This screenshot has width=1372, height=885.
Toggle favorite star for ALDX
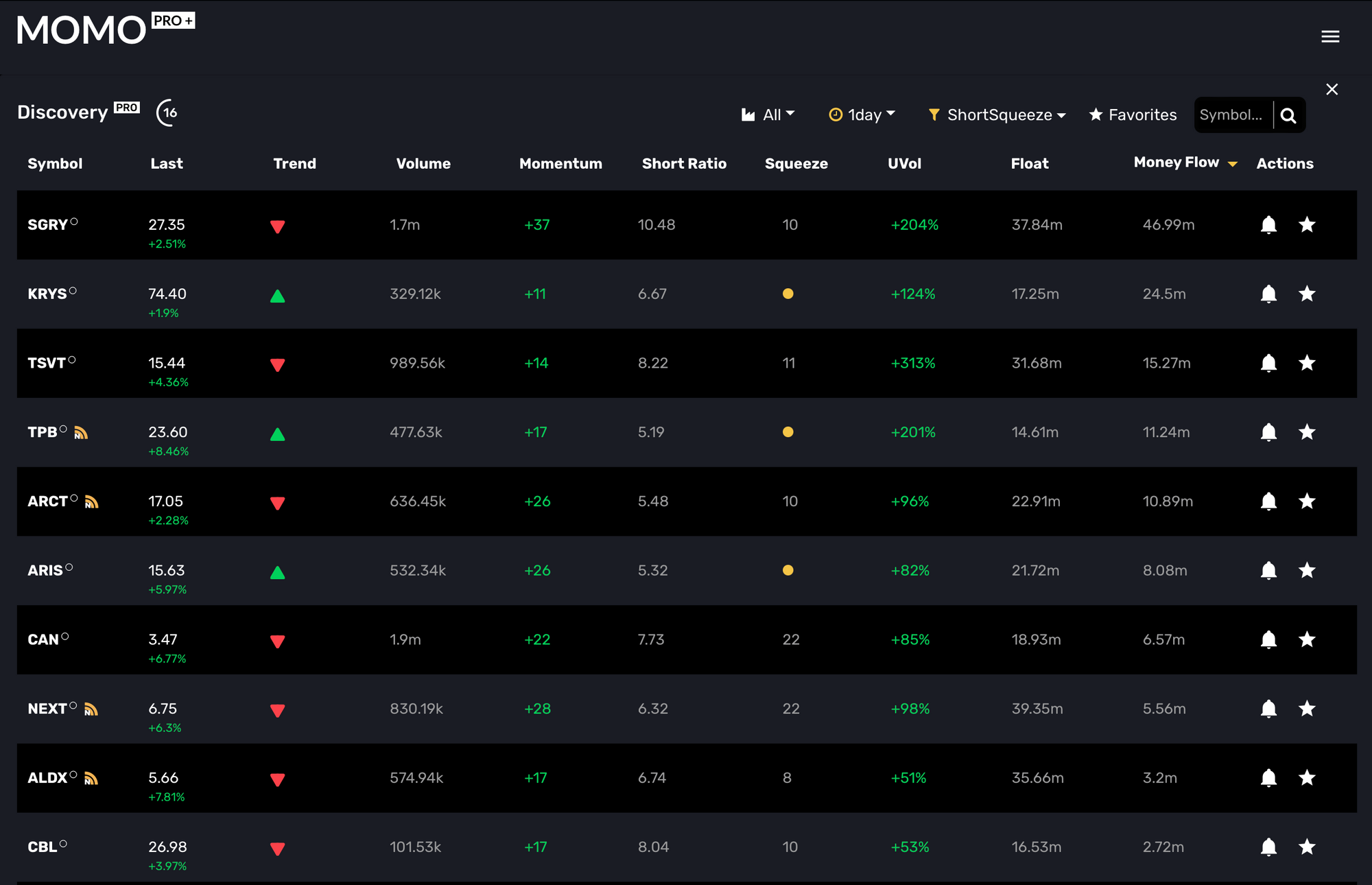click(x=1306, y=778)
